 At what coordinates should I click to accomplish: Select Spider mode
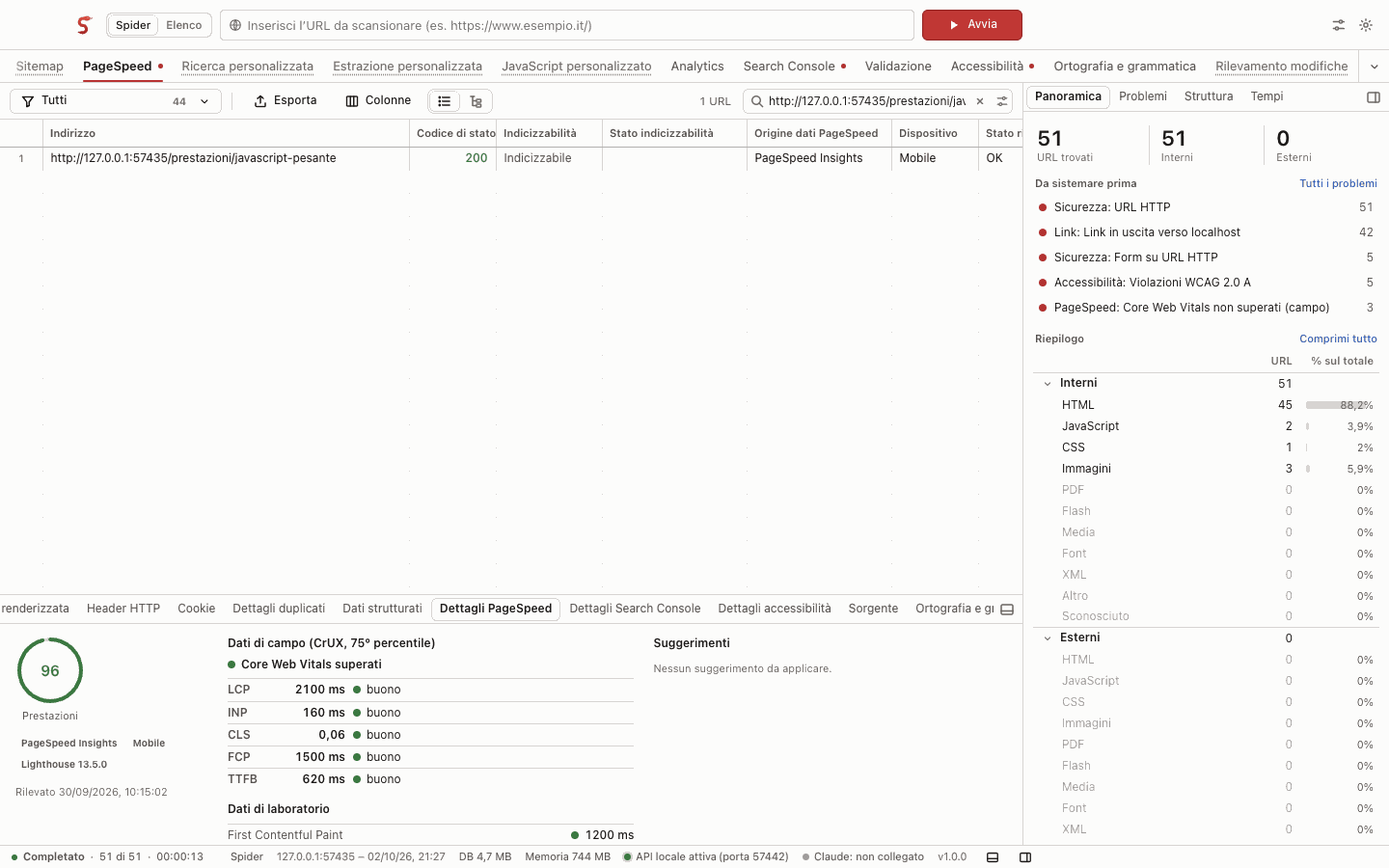[x=133, y=25]
